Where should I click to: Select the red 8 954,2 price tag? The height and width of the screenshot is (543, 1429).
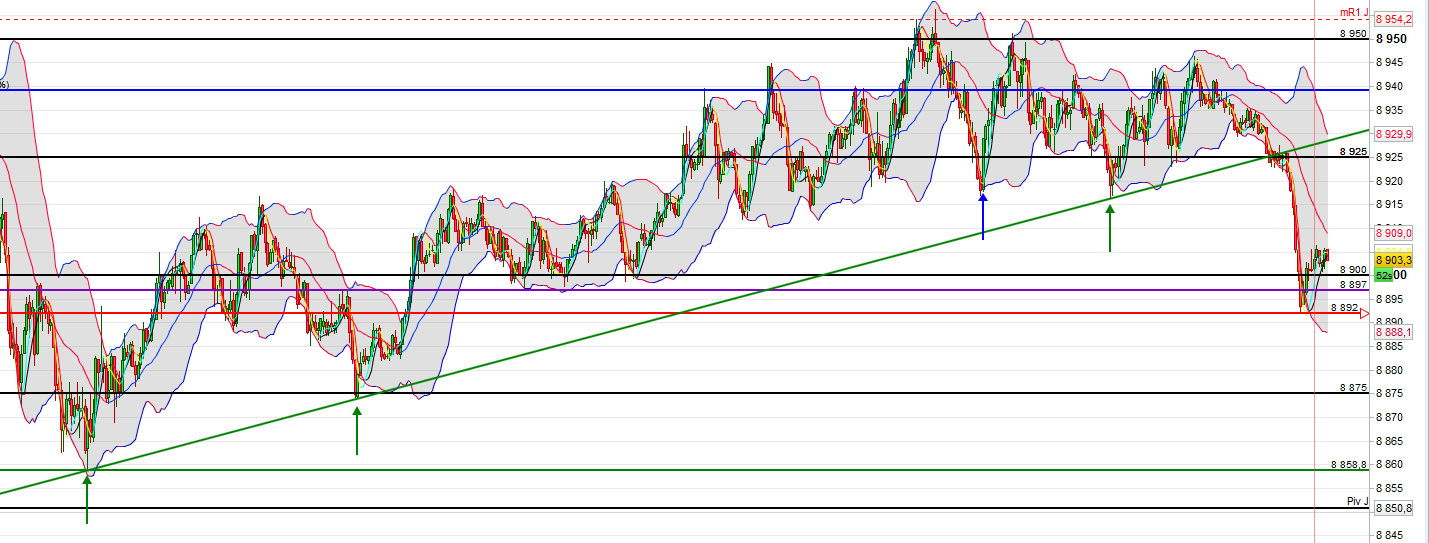click(1393, 19)
